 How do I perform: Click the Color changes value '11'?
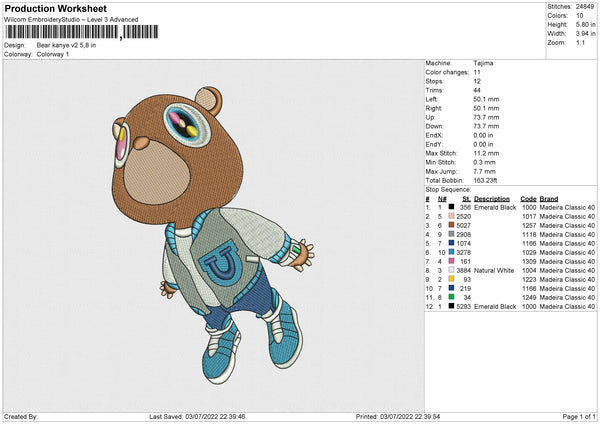coord(477,72)
